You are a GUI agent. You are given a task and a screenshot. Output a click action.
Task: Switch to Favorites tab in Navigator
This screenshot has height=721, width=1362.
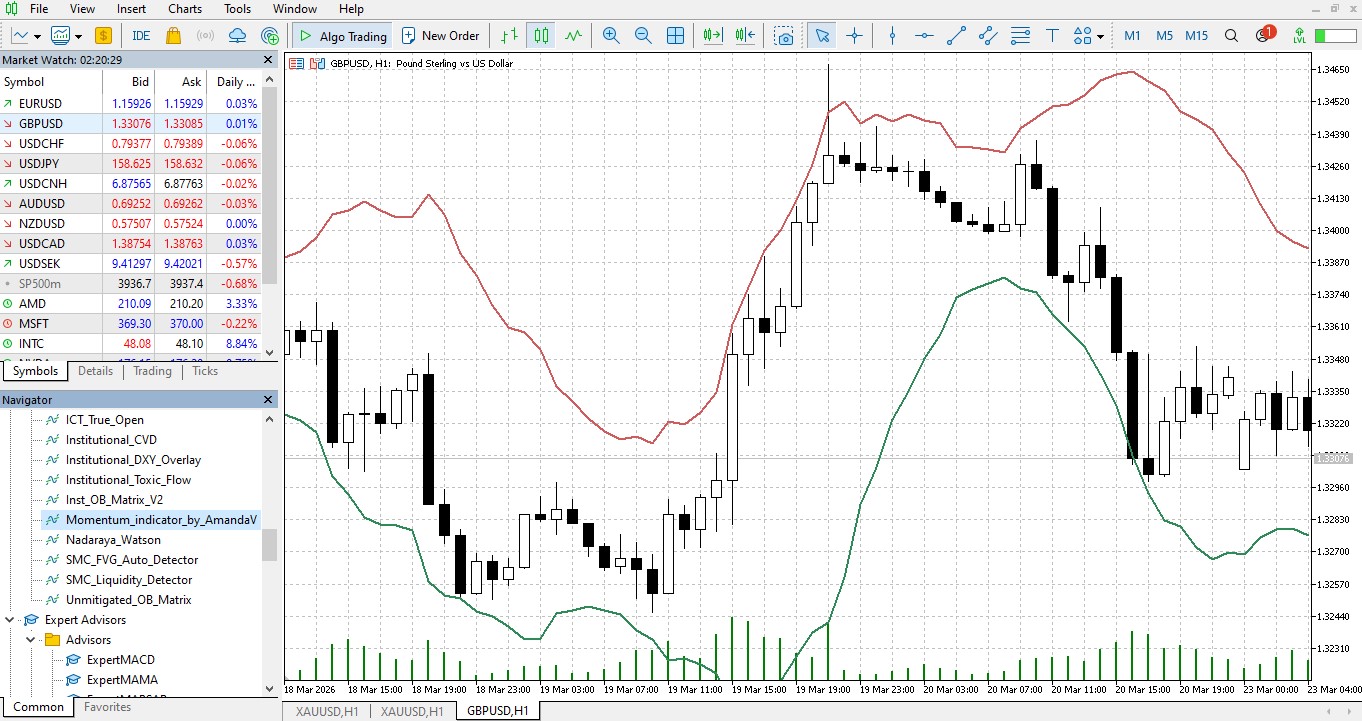coord(107,707)
